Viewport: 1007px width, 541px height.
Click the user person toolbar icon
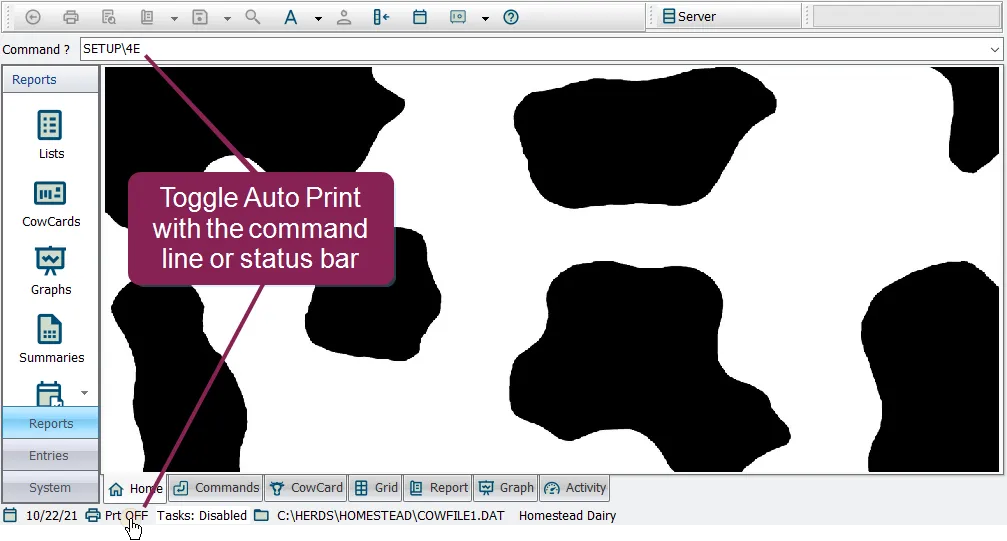click(344, 17)
